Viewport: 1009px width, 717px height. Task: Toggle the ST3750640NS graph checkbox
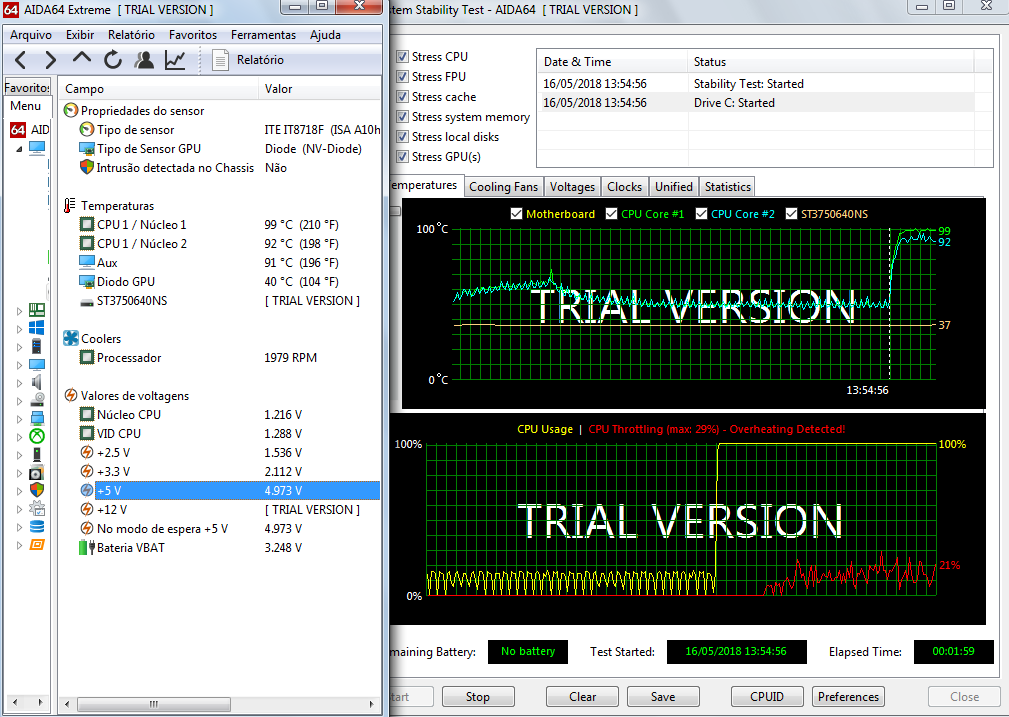pyautogui.click(x=791, y=214)
